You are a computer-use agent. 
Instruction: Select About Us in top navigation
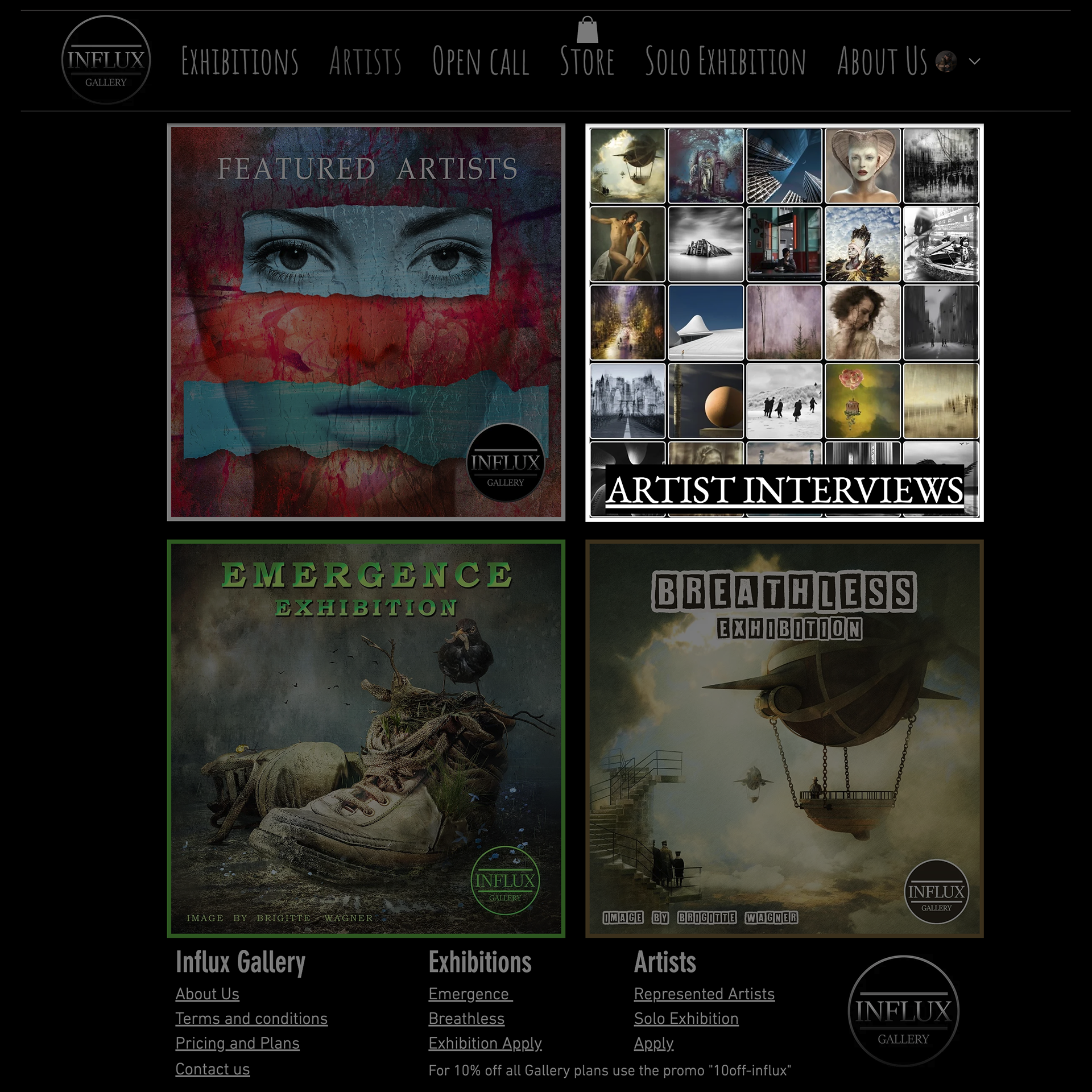(882, 61)
